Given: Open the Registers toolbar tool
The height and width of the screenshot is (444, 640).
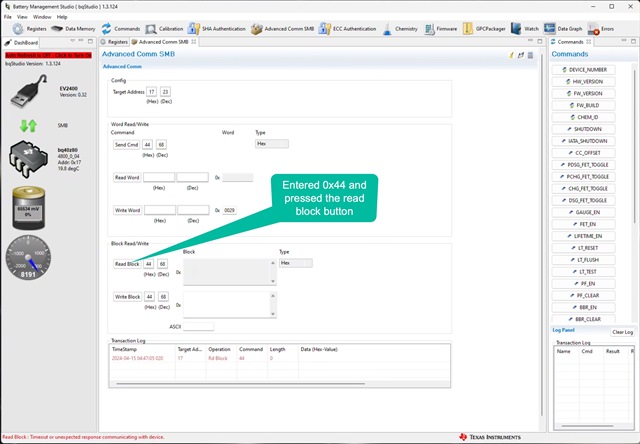Looking at the screenshot, I should tap(29, 29).
